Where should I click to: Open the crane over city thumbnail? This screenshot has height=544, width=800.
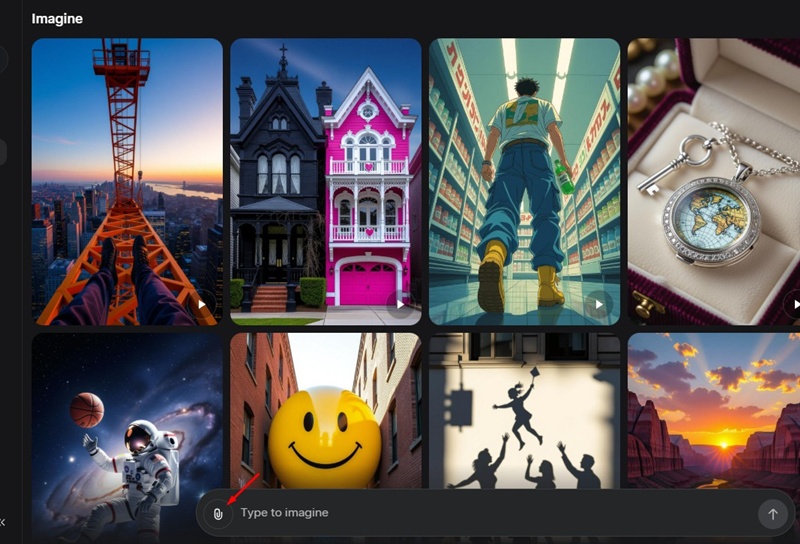click(x=127, y=182)
